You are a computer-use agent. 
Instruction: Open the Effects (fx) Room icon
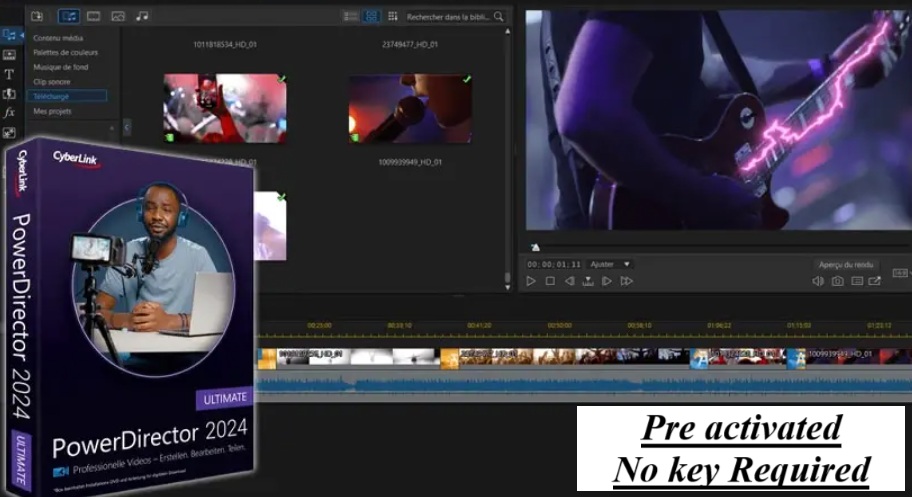point(9,113)
